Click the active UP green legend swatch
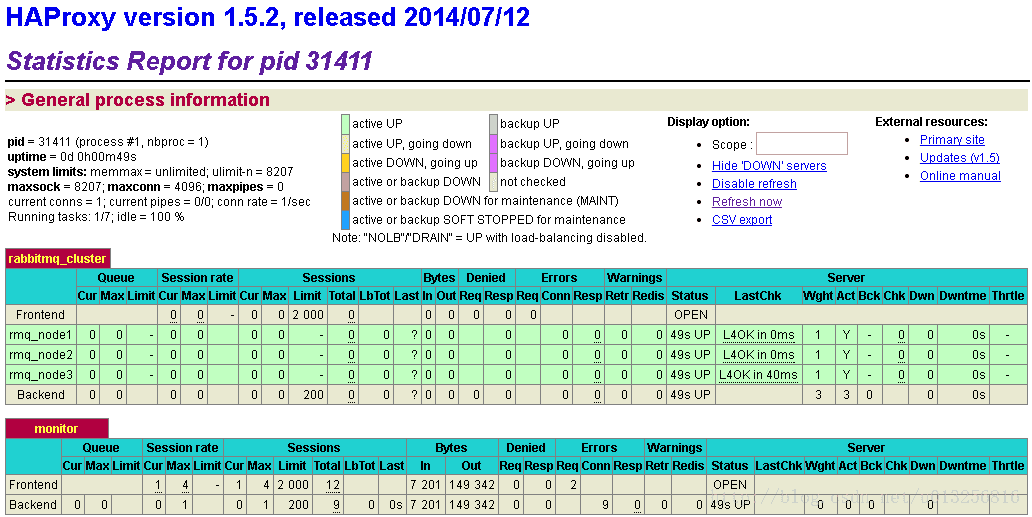This screenshot has height=517, width=1032. pyautogui.click(x=345, y=124)
